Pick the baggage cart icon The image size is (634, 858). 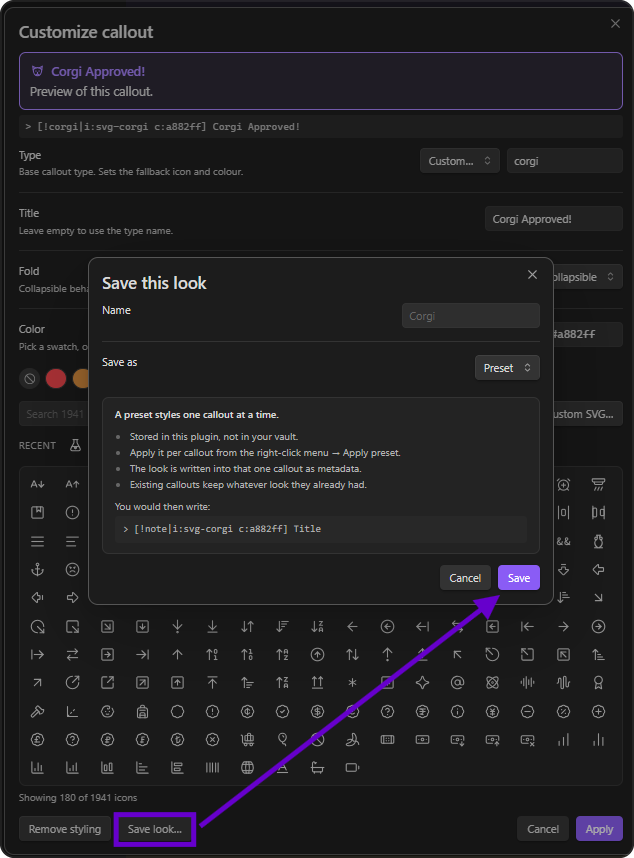click(x=247, y=740)
